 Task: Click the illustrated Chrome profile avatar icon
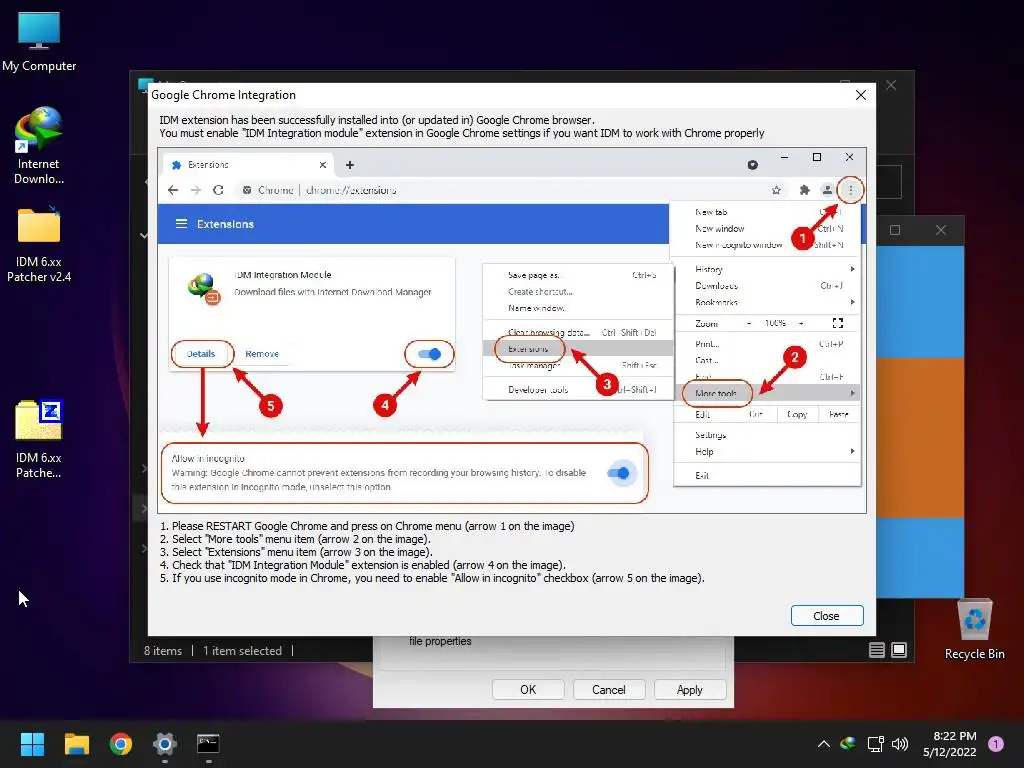tap(827, 190)
